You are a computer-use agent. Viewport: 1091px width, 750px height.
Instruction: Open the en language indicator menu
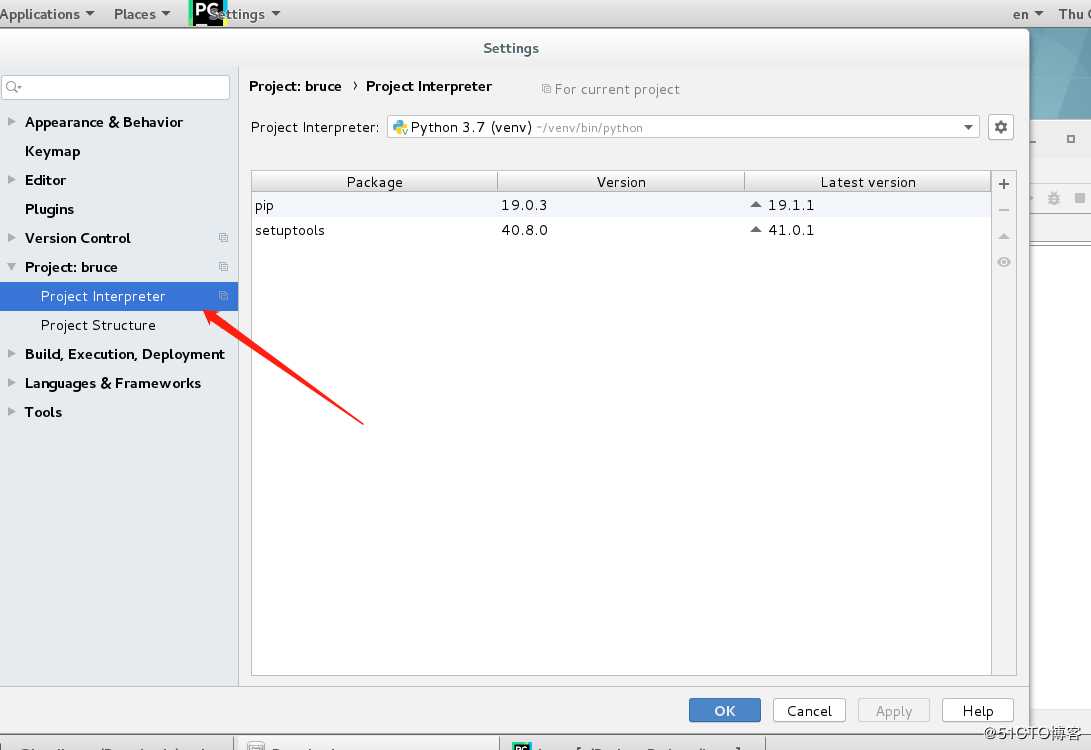1028,14
